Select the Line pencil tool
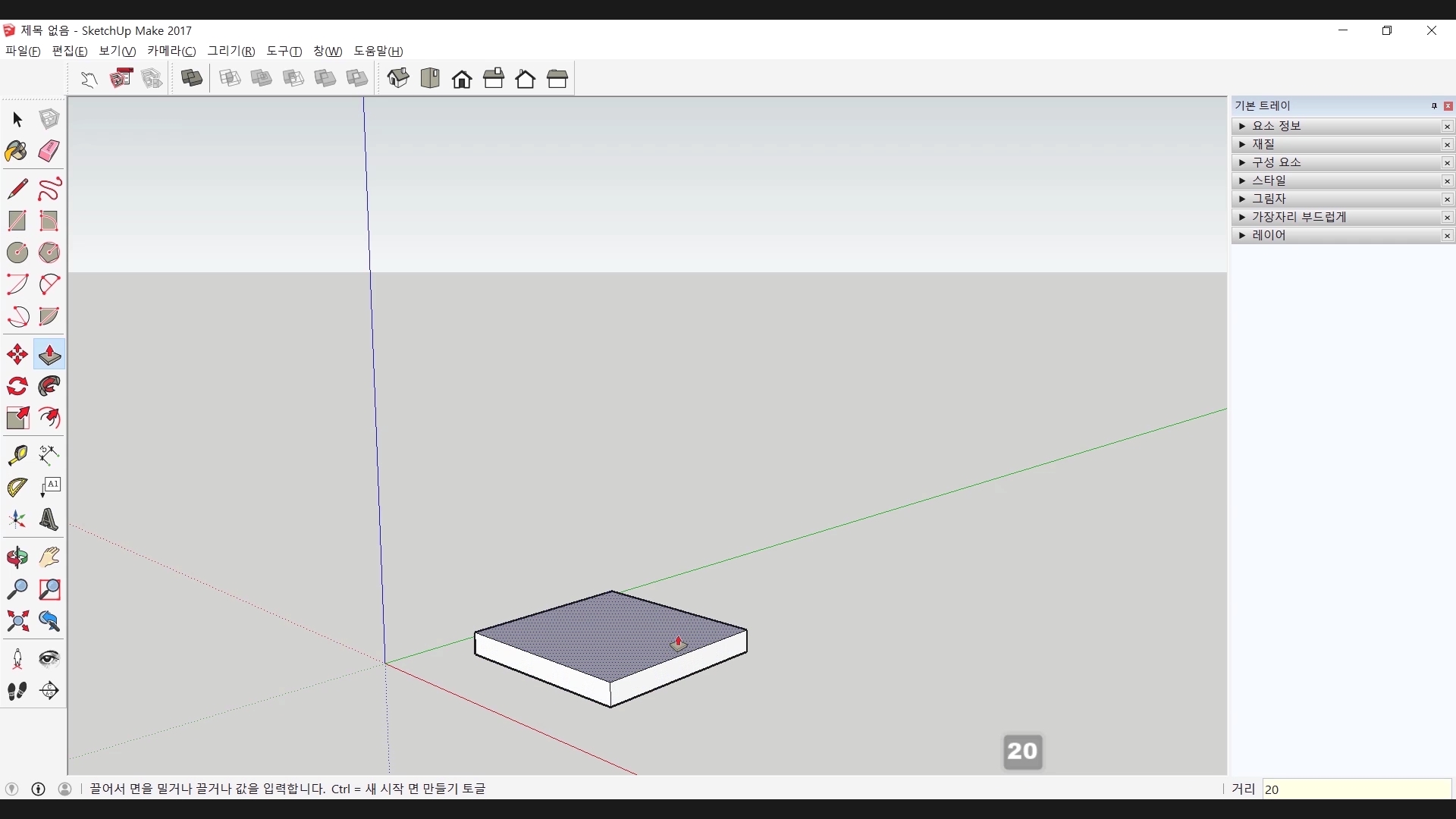The width and height of the screenshot is (1456, 819). [17, 189]
